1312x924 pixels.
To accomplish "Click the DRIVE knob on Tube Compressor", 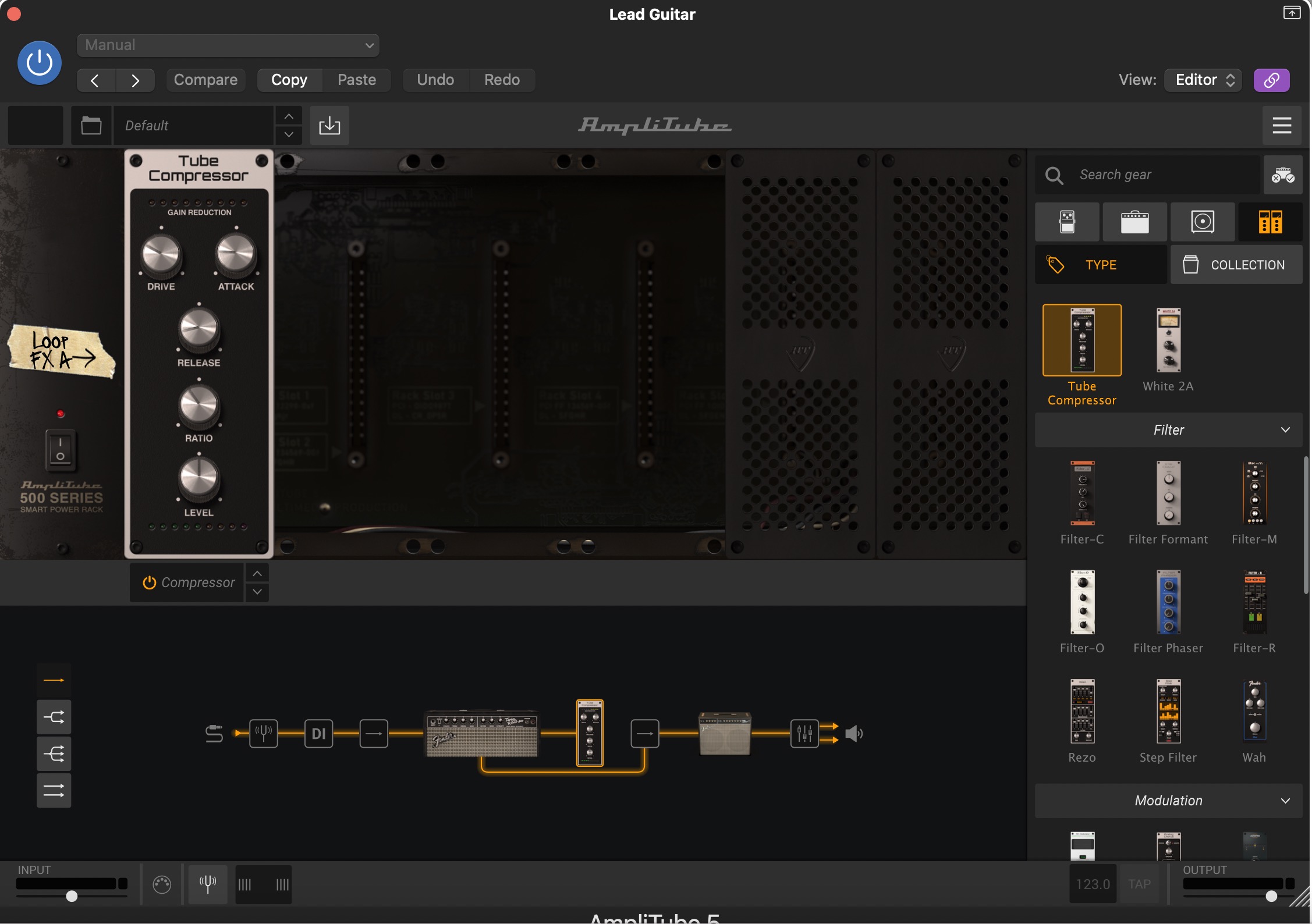I will tap(161, 255).
